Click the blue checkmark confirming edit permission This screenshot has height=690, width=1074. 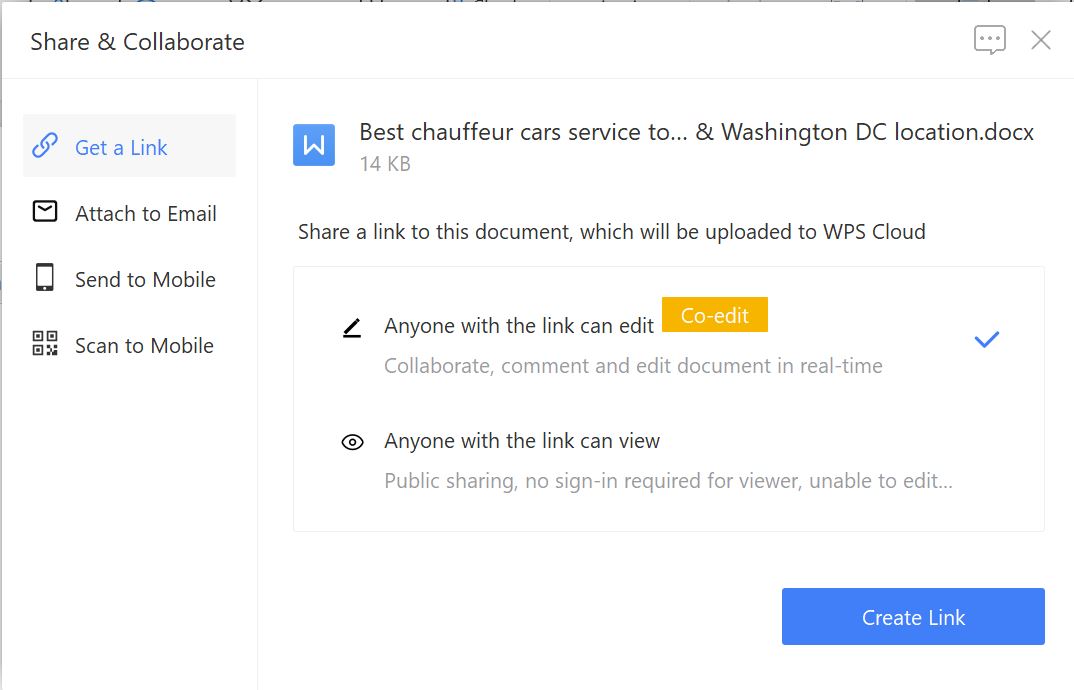click(986, 339)
